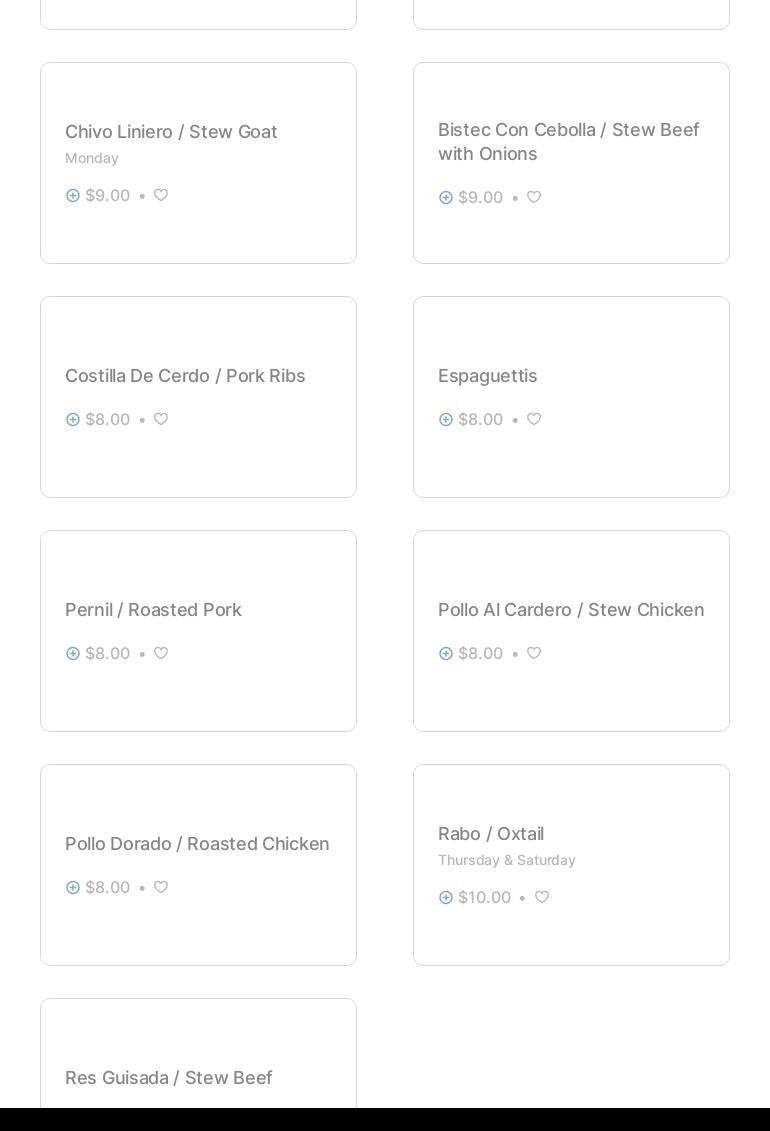This screenshot has height=1131, width=770.
Task: Open Res Guisada / Stew Beef item
Action: [x=168, y=1078]
